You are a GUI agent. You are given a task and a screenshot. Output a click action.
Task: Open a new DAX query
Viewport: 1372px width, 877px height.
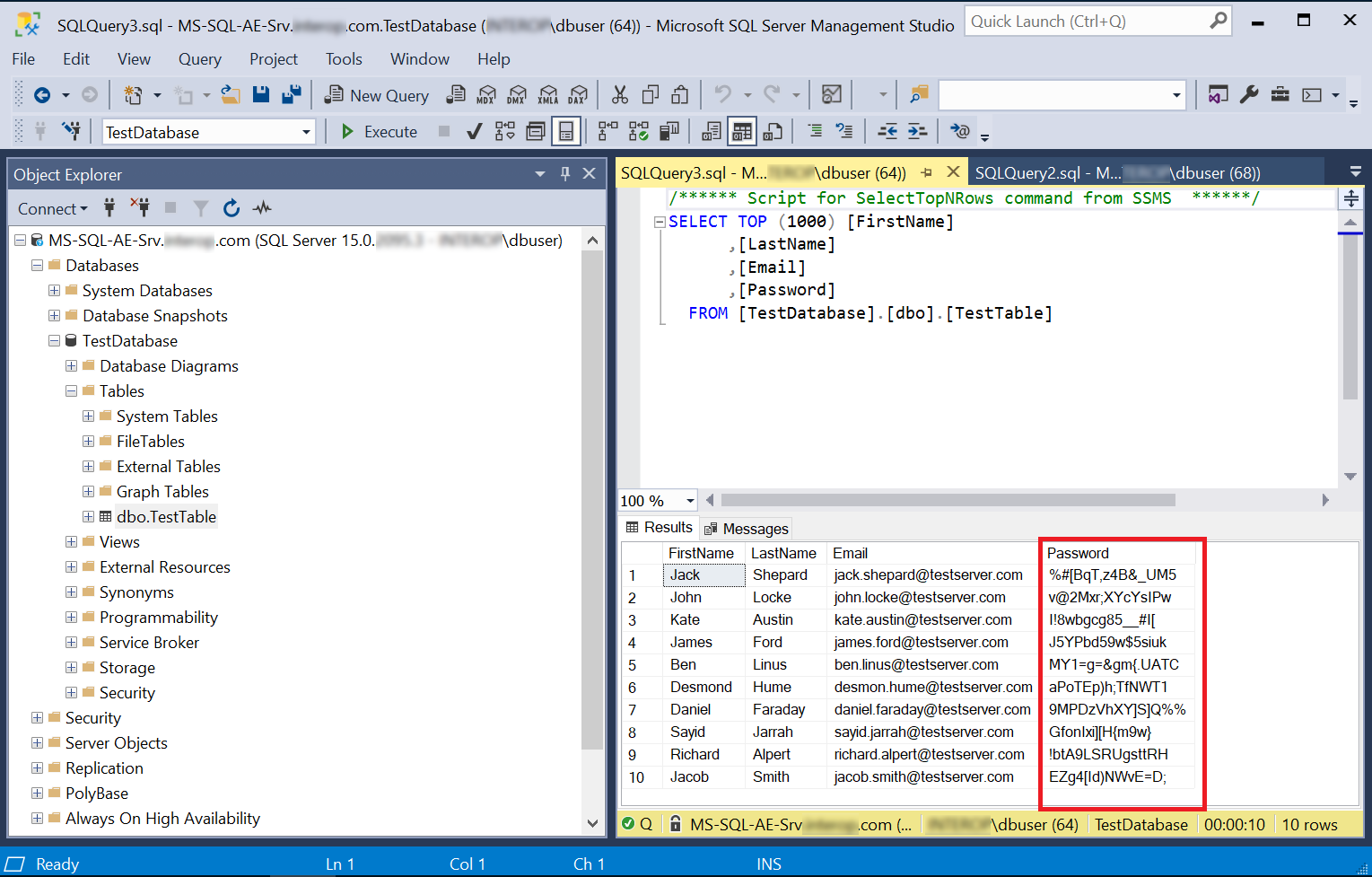point(578,95)
